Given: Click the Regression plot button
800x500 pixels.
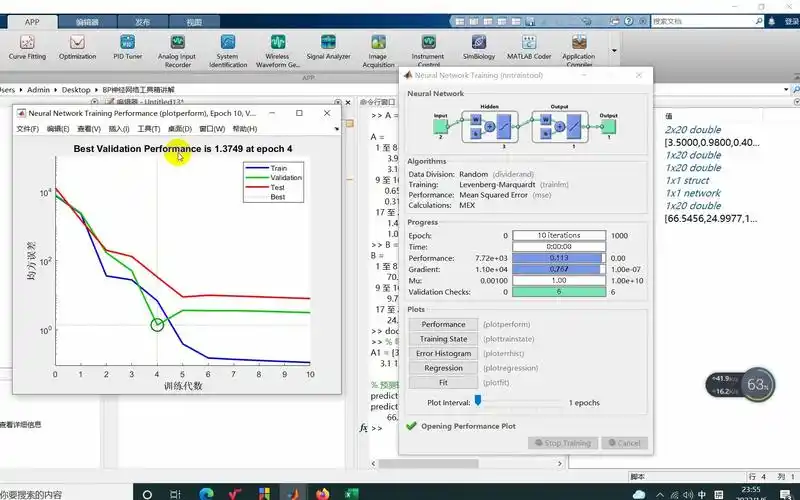Looking at the screenshot, I should tap(443, 368).
